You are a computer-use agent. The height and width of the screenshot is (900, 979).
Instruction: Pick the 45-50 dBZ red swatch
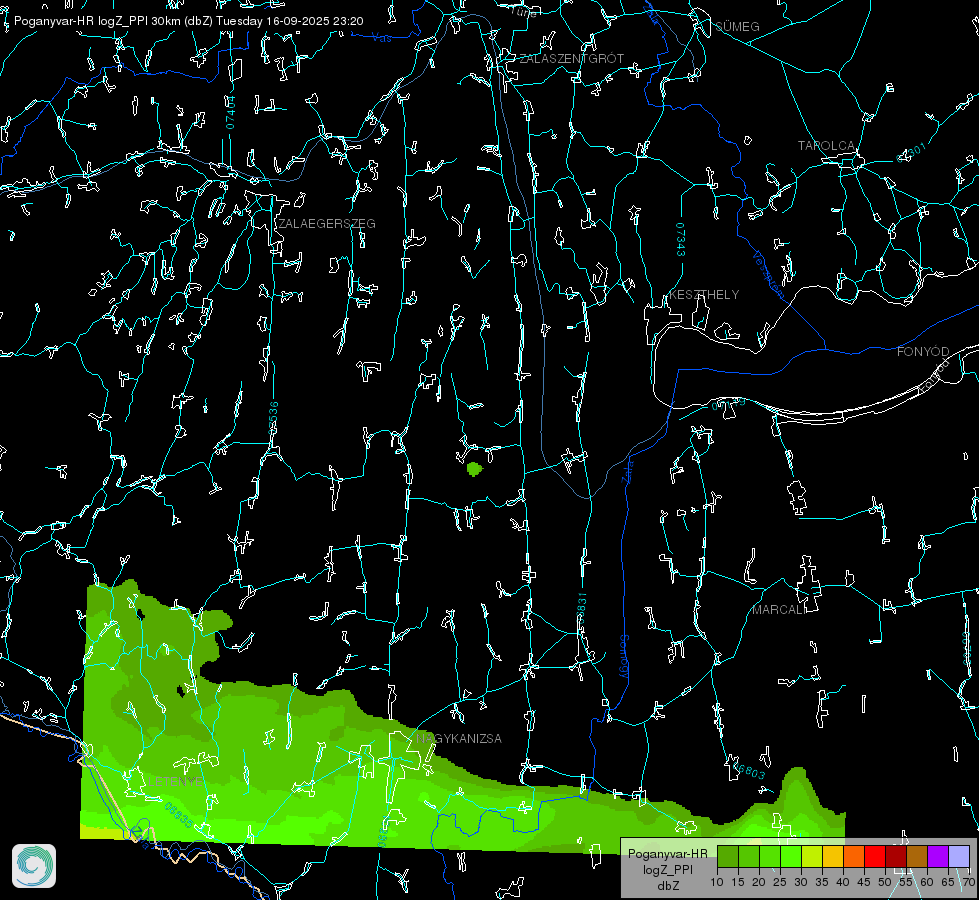tap(875, 857)
